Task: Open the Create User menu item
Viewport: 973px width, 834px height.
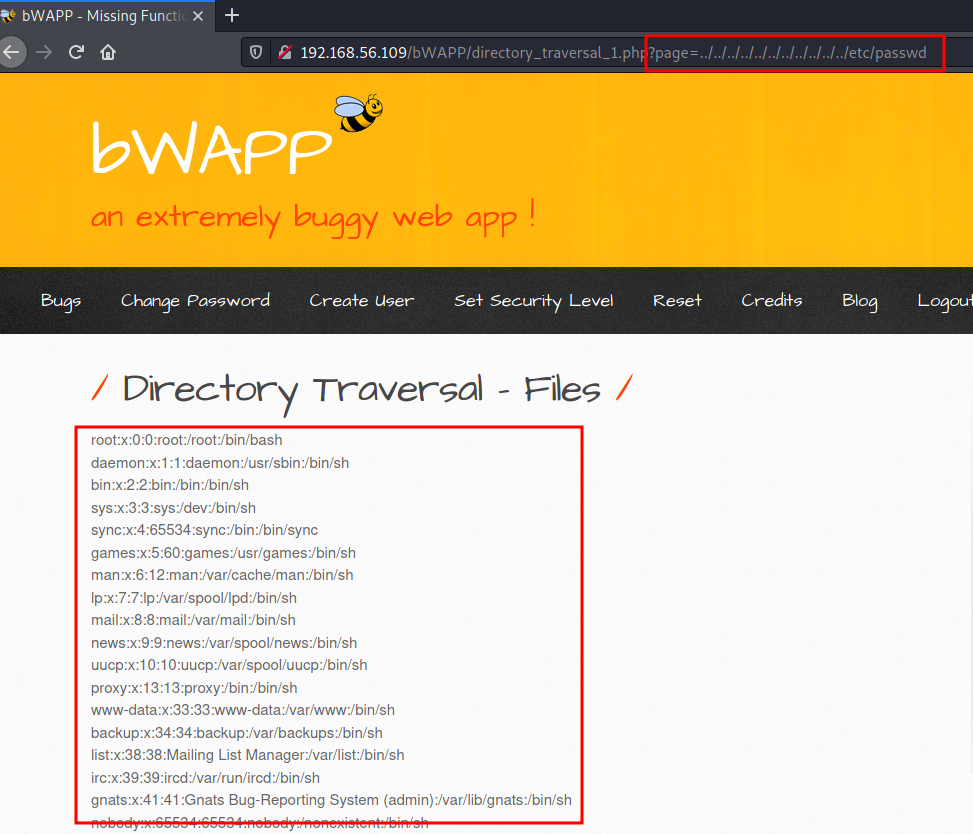Action: point(362,301)
